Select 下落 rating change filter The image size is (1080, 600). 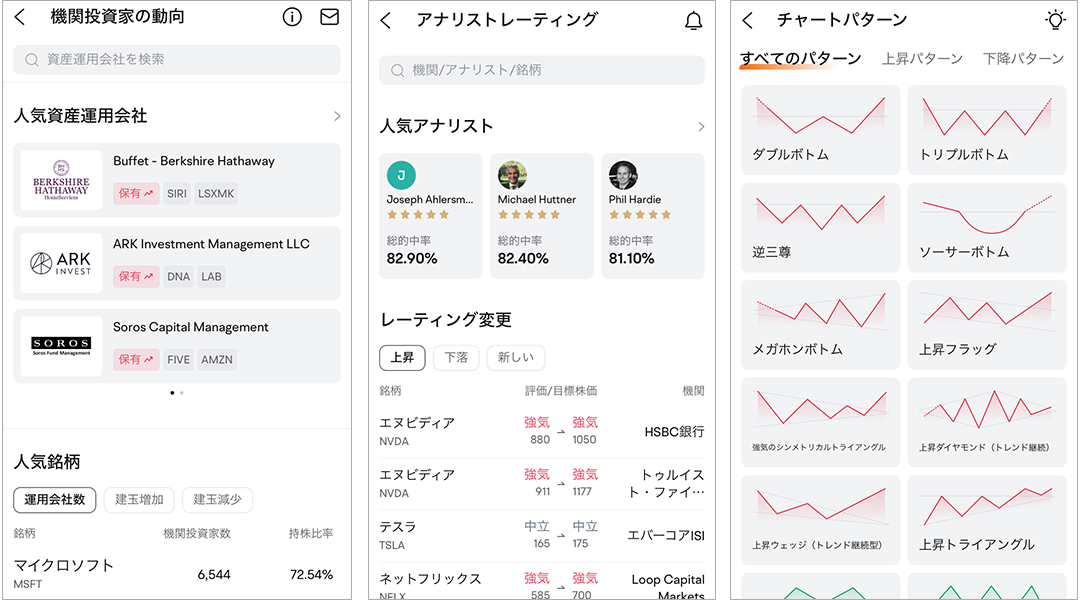coord(456,358)
